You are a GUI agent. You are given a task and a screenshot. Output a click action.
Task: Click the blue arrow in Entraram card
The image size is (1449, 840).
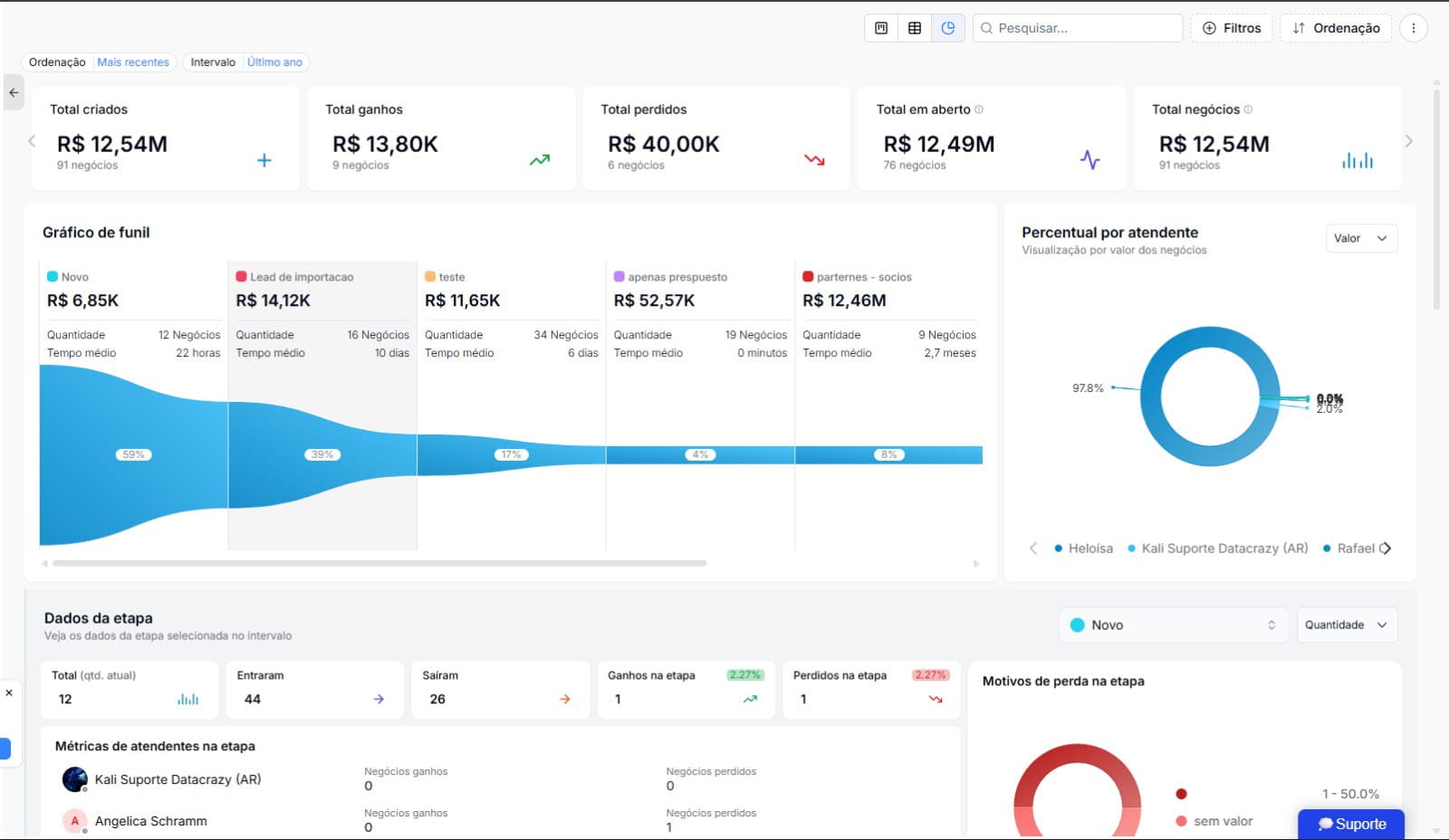click(379, 699)
